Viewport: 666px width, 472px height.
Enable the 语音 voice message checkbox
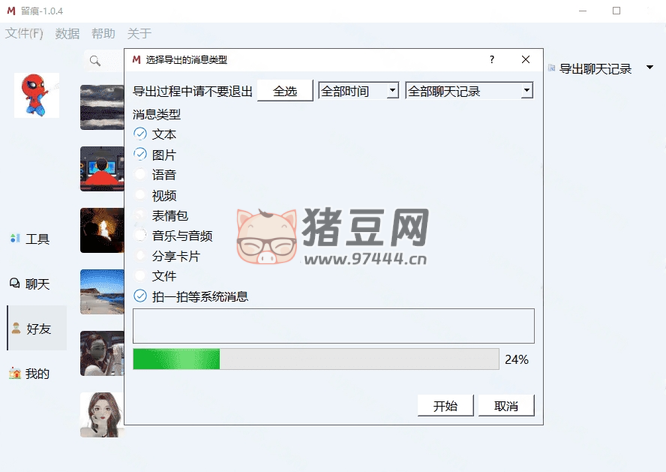pos(140,174)
